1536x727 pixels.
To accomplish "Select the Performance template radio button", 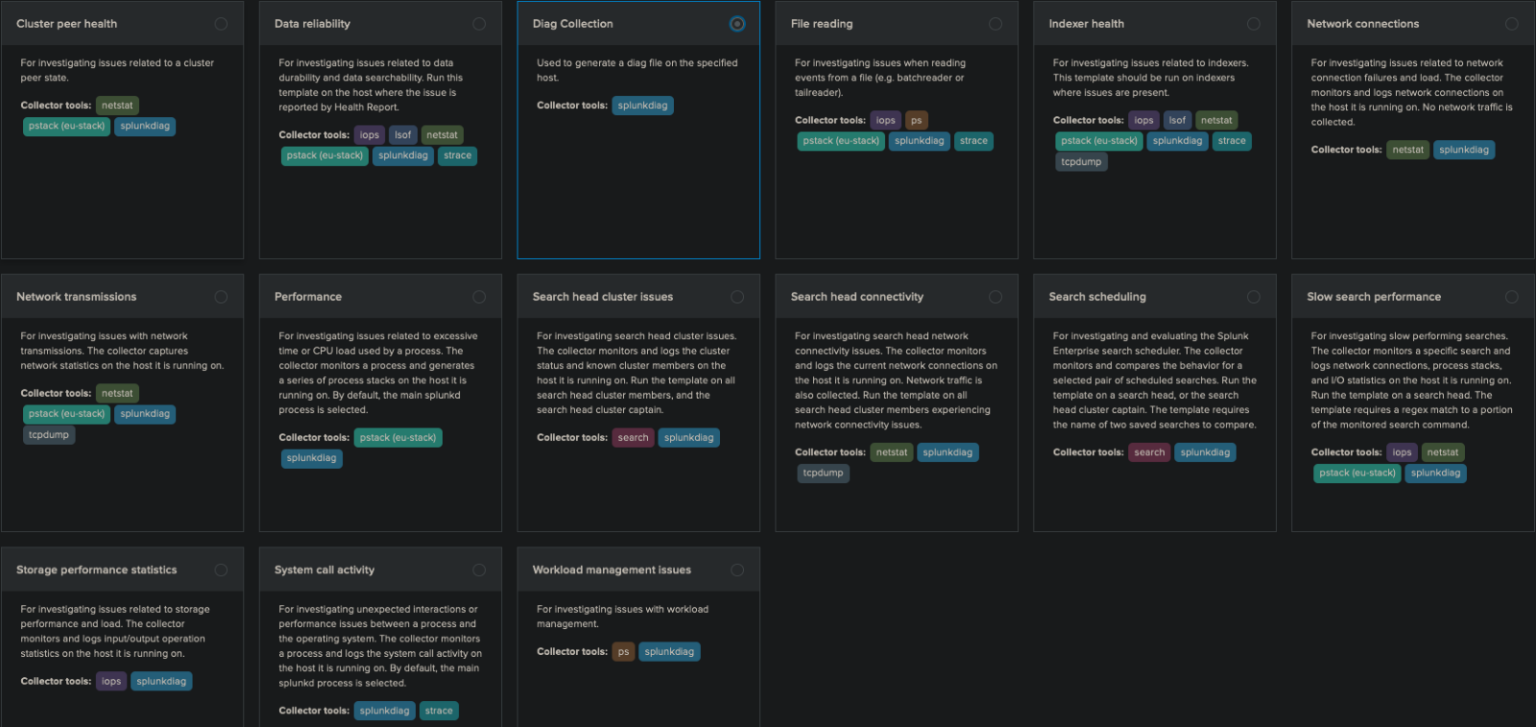I will pos(479,296).
